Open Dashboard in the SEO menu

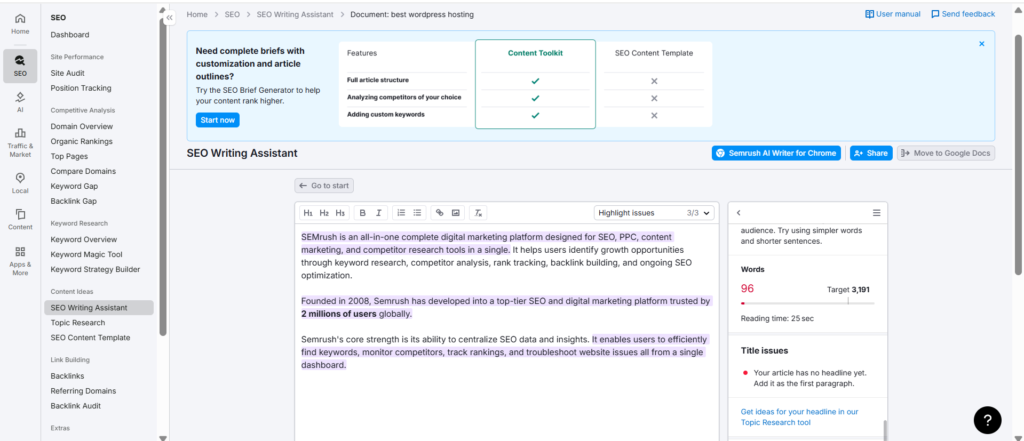tap(70, 35)
